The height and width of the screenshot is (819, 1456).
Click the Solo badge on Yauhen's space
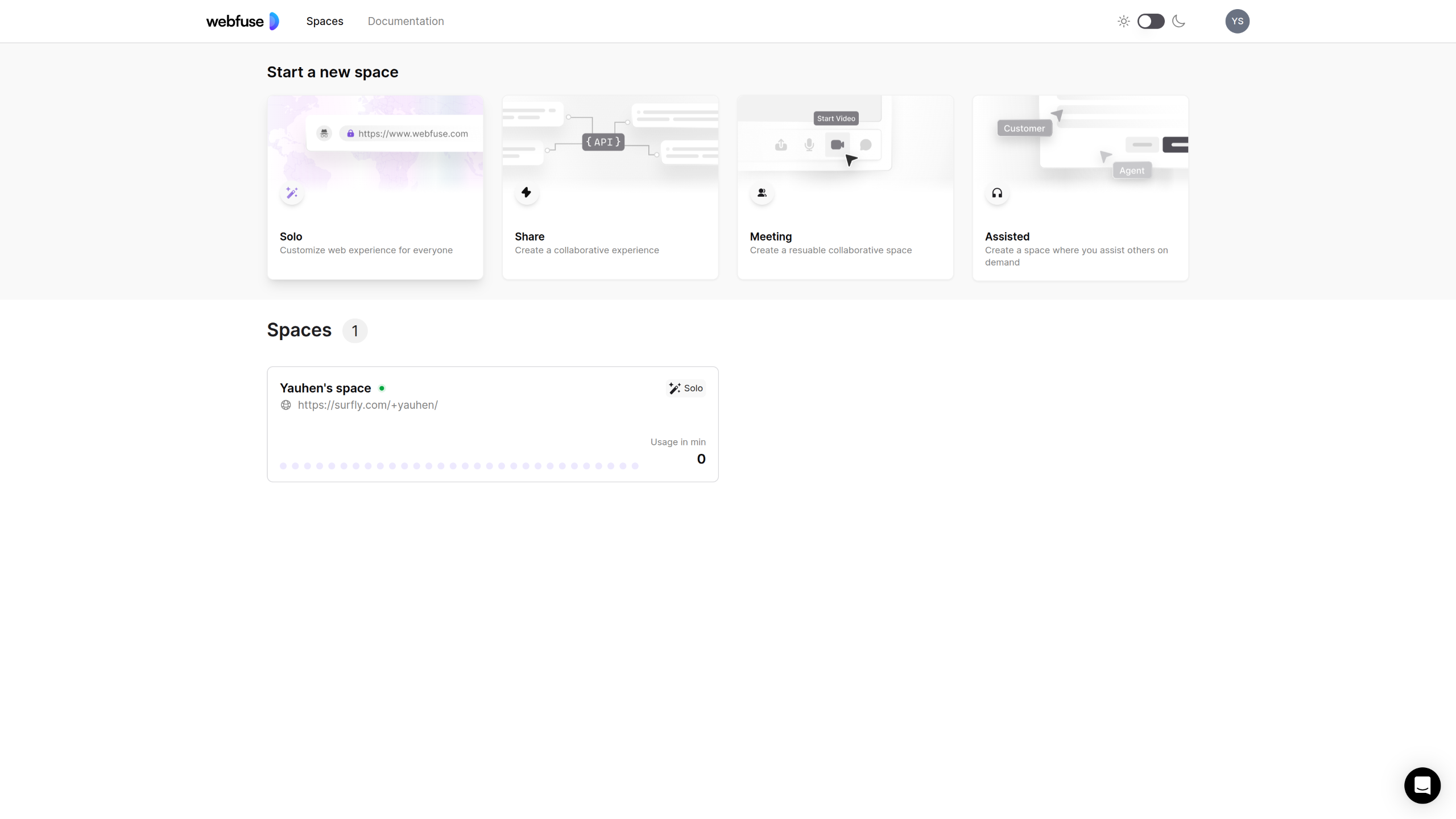point(686,388)
